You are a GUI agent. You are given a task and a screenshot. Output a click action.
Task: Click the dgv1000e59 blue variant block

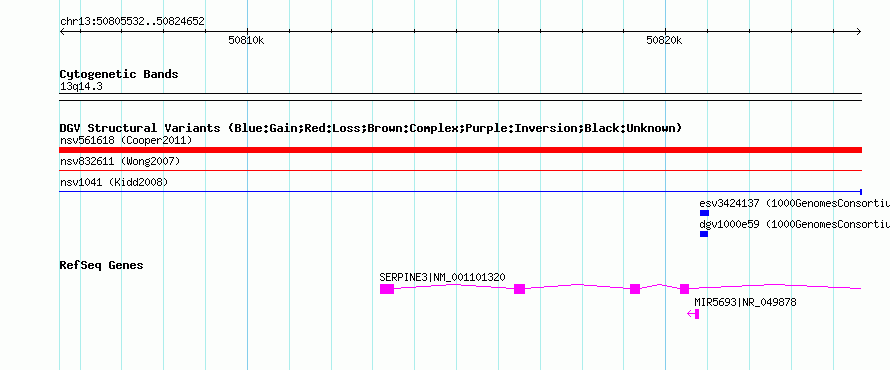(x=704, y=234)
